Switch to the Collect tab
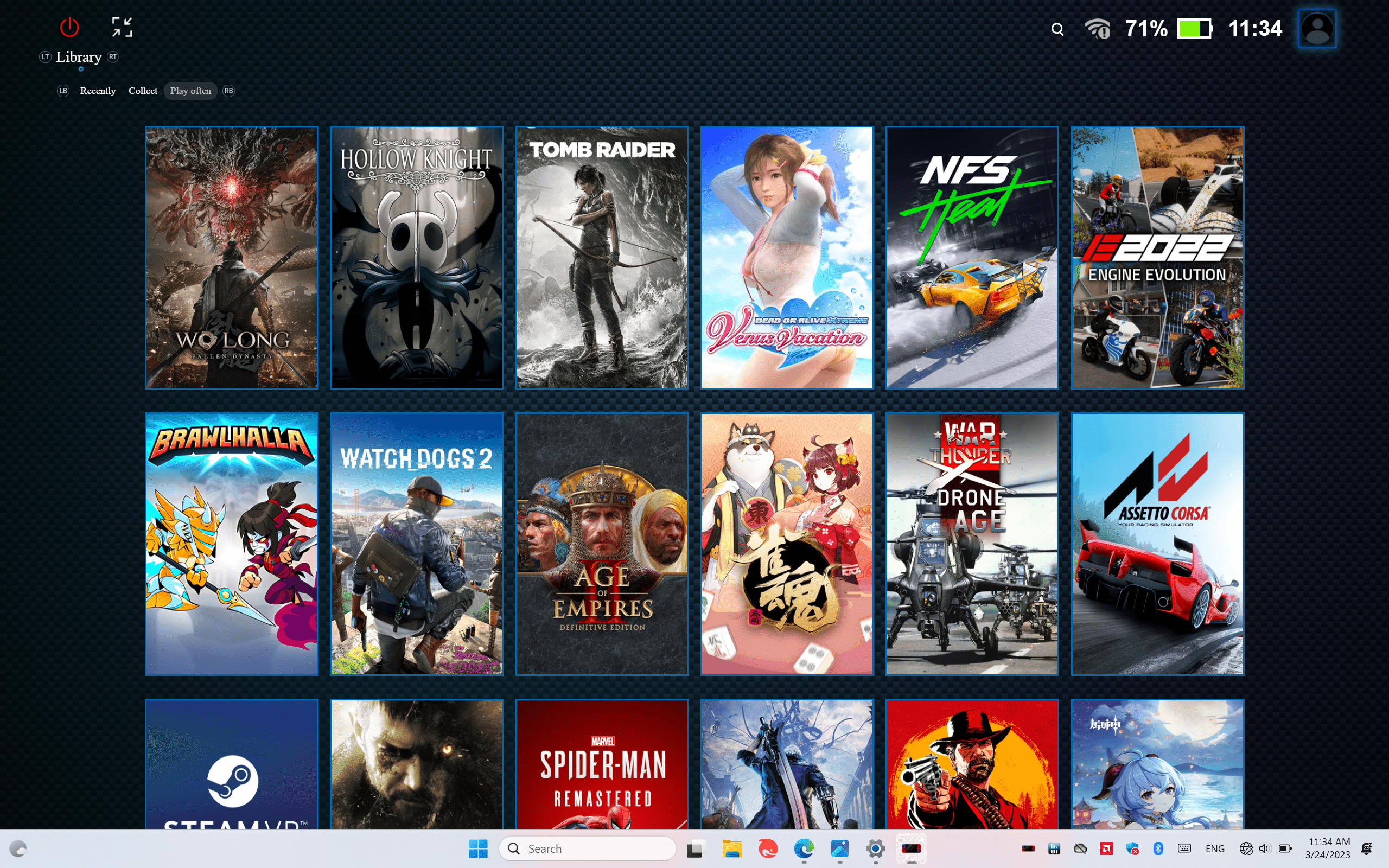Image resolution: width=1389 pixels, height=868 pixels. click(143, 91)
